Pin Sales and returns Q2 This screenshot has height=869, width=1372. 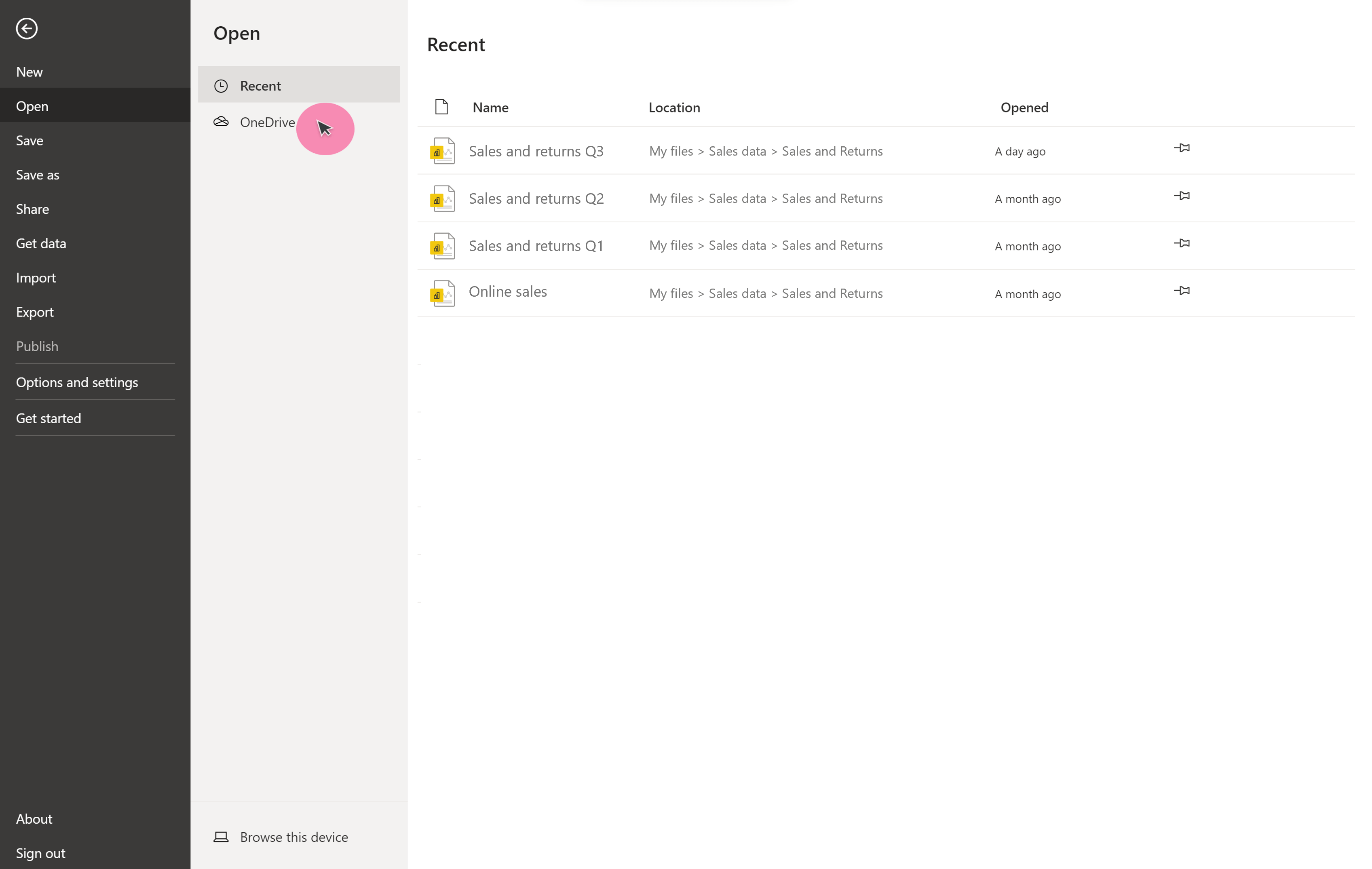coord(1183,195)
